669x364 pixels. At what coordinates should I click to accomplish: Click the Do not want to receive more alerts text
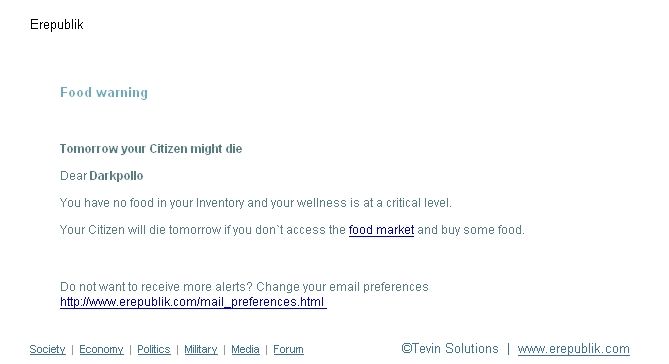[244, 286]
